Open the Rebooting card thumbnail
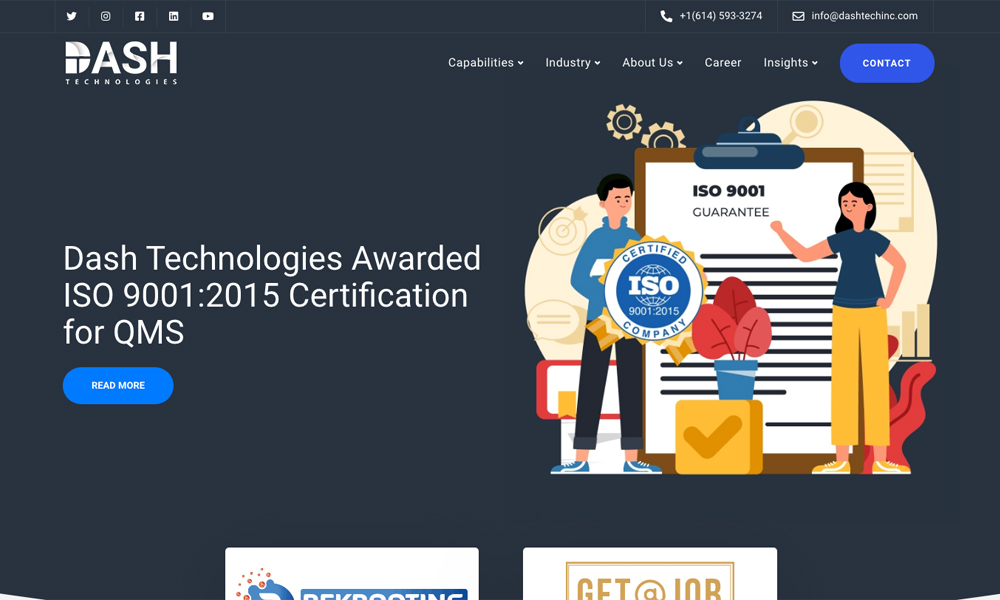Screen dimensions: 1000x600 click(x=352, y=574)
